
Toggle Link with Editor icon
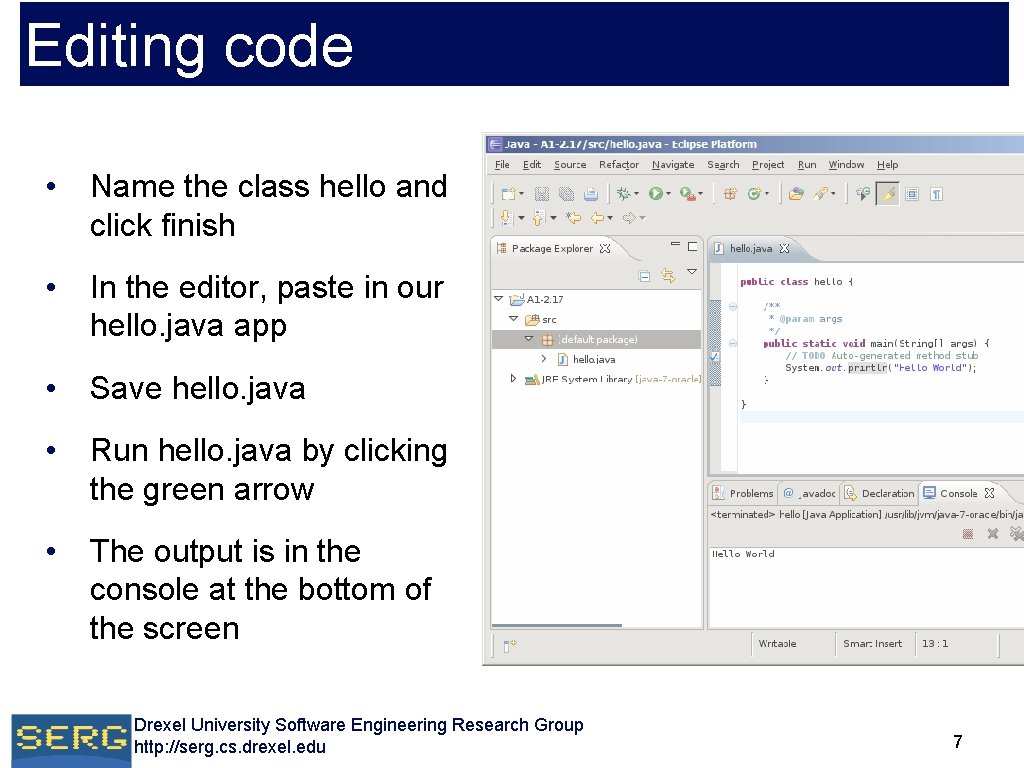click(667, 276)
